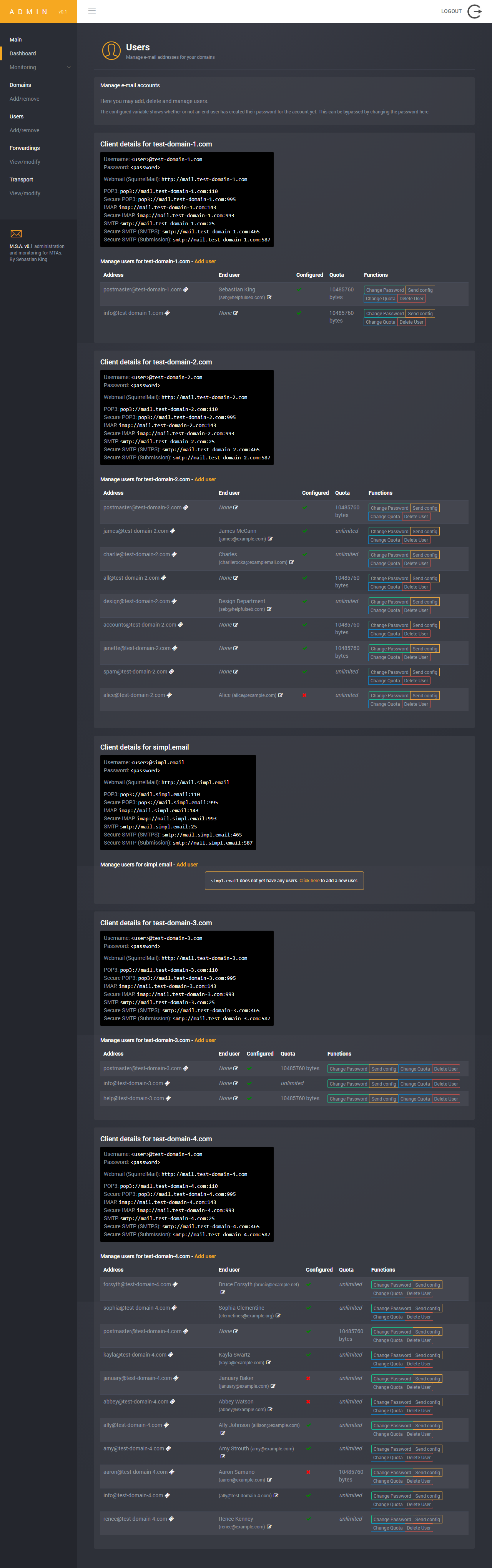
Task: Click Change Password for info@test-domain-1.com
Action: 384,313
